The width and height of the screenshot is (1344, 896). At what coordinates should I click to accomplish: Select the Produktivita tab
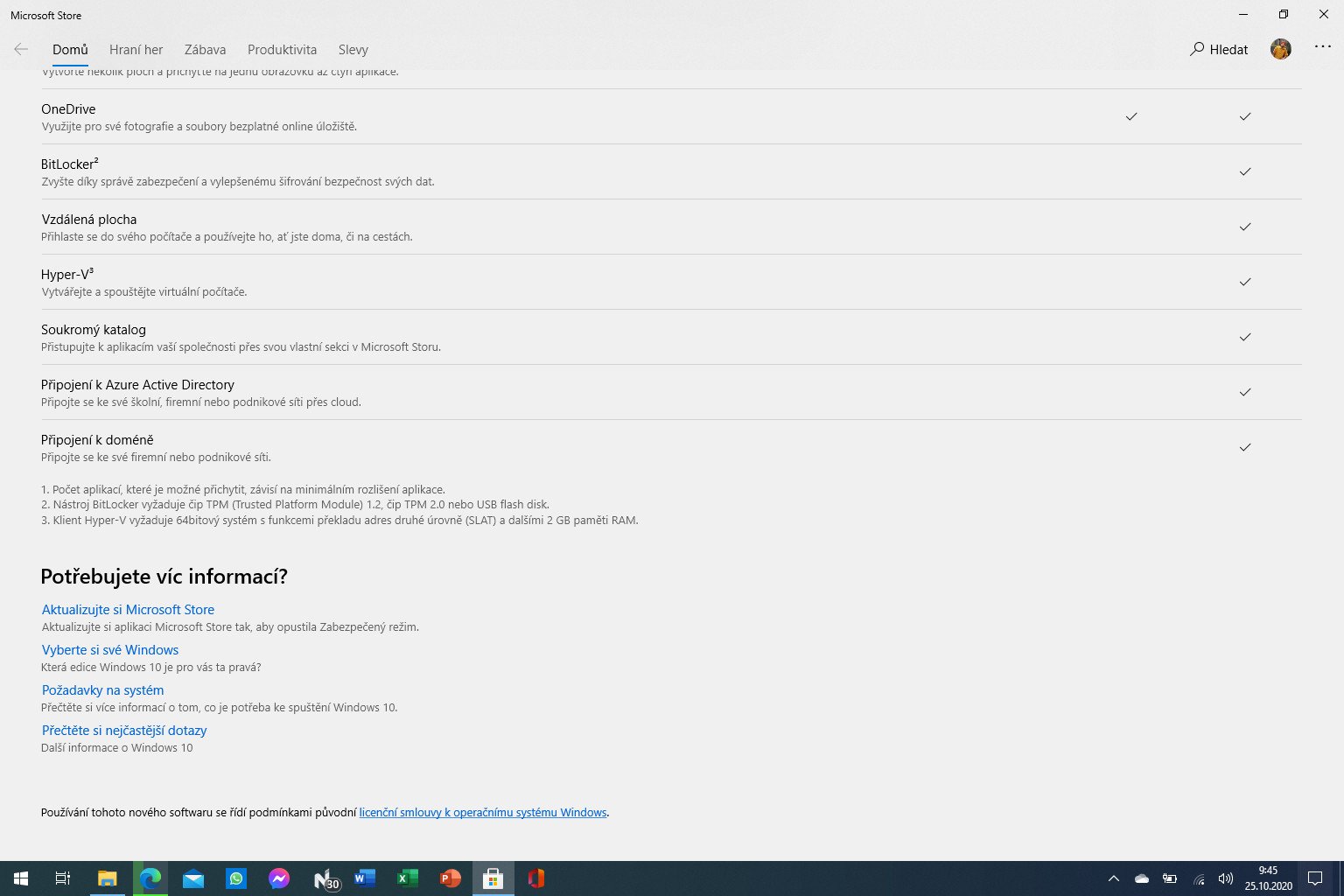(282, 50)
